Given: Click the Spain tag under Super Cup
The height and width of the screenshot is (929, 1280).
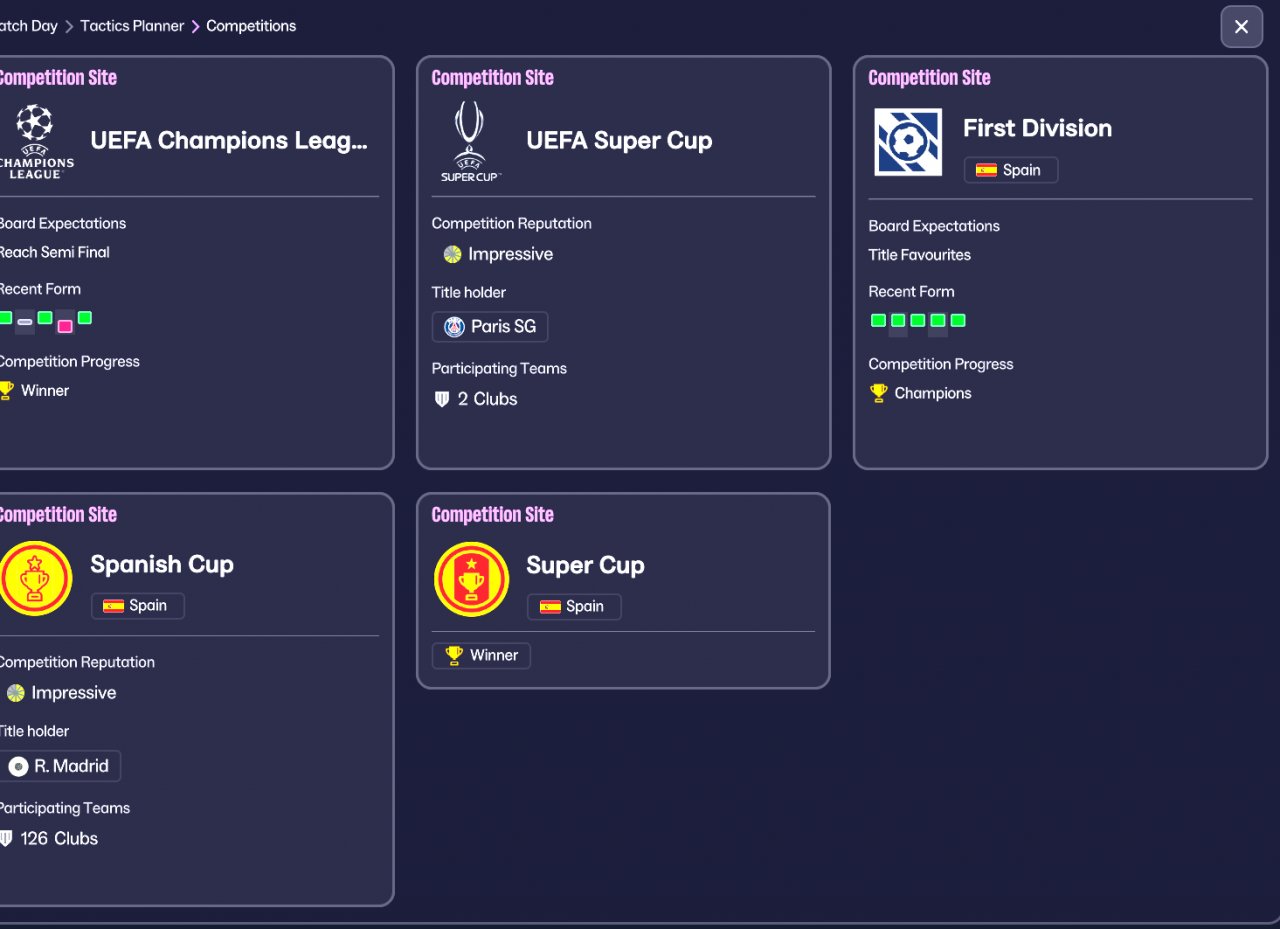Looking at the screenshot, I should pyautogui.click(x=574, y=607).
